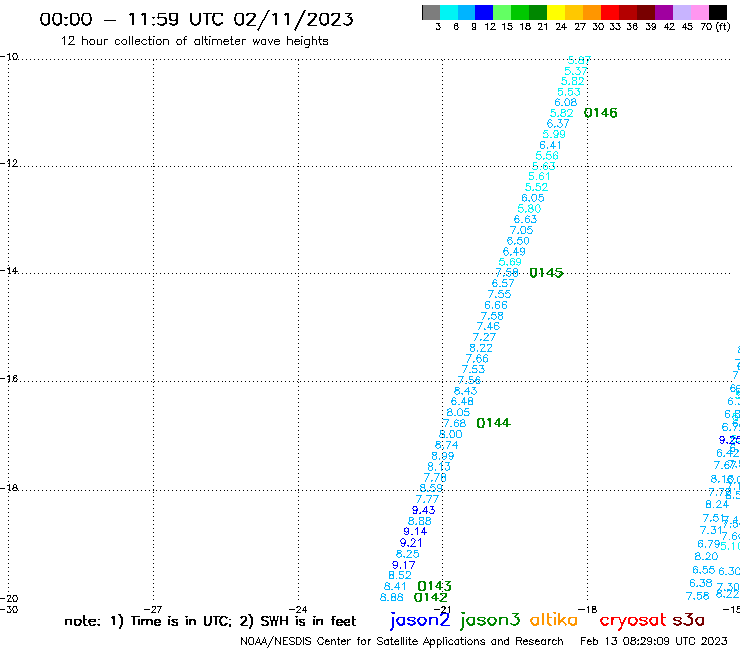Click the 0146 time marker
Image resolution: width=740 pixels, height=650 pixels.
tap(601, 113)
